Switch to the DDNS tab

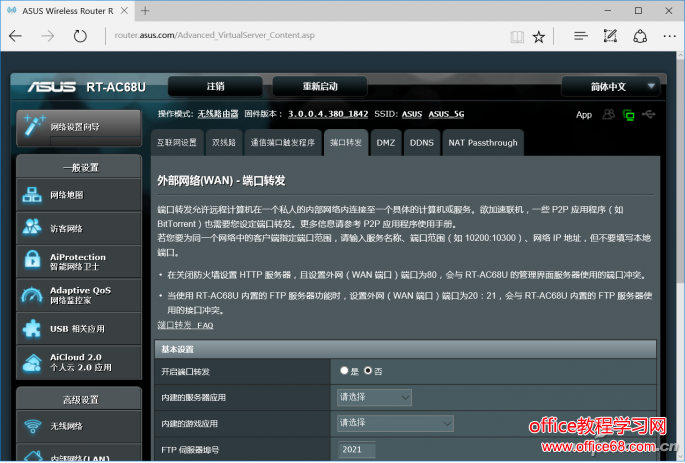pos(422,142)
